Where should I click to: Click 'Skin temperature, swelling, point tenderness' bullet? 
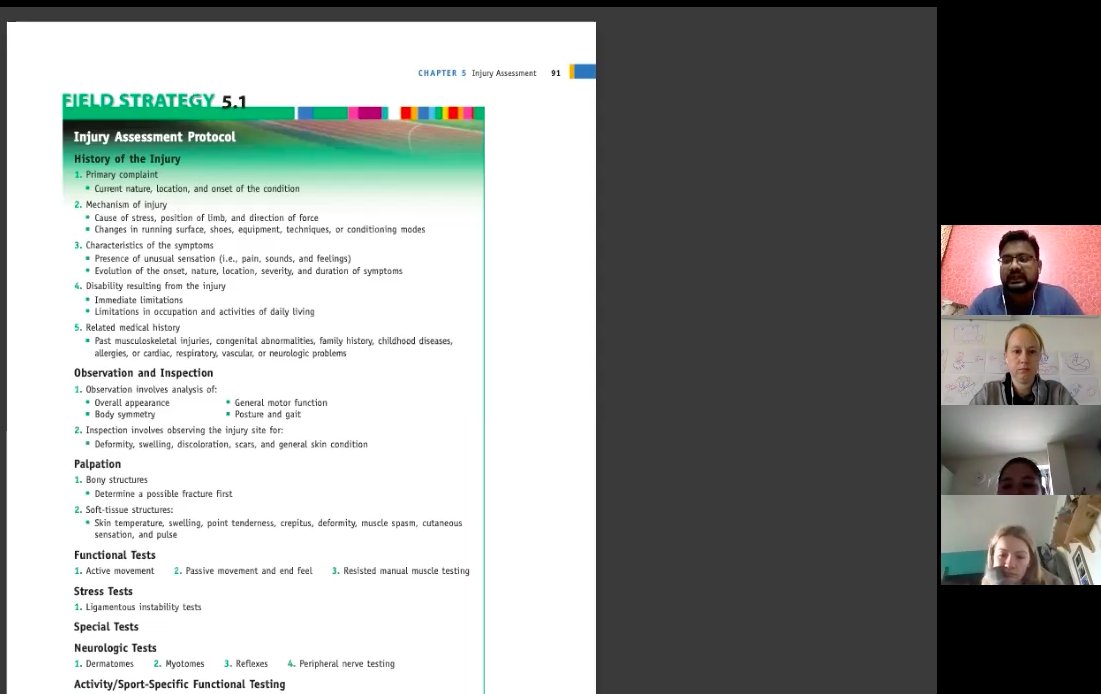278,529
